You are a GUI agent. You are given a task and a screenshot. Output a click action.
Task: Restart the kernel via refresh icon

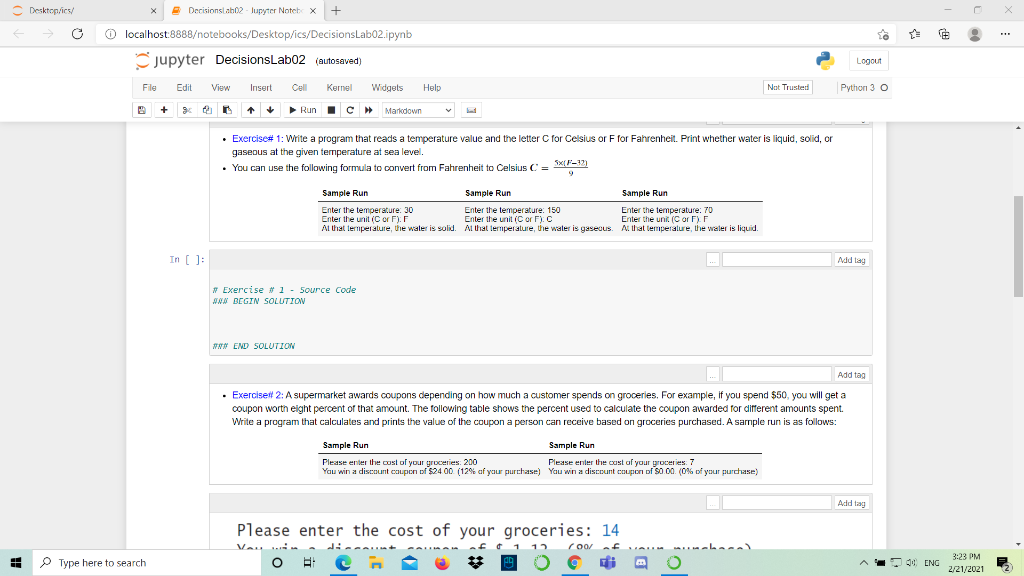[x=349, y=110]
